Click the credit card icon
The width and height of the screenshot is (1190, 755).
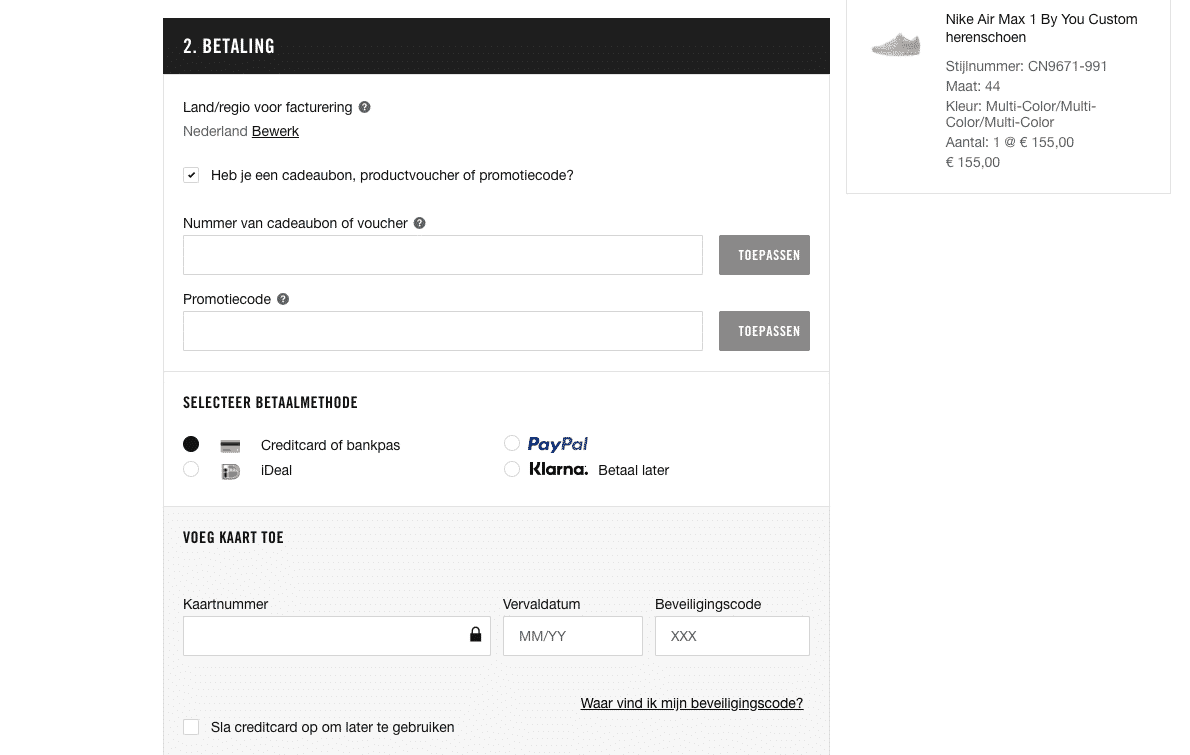click(230, 446)
